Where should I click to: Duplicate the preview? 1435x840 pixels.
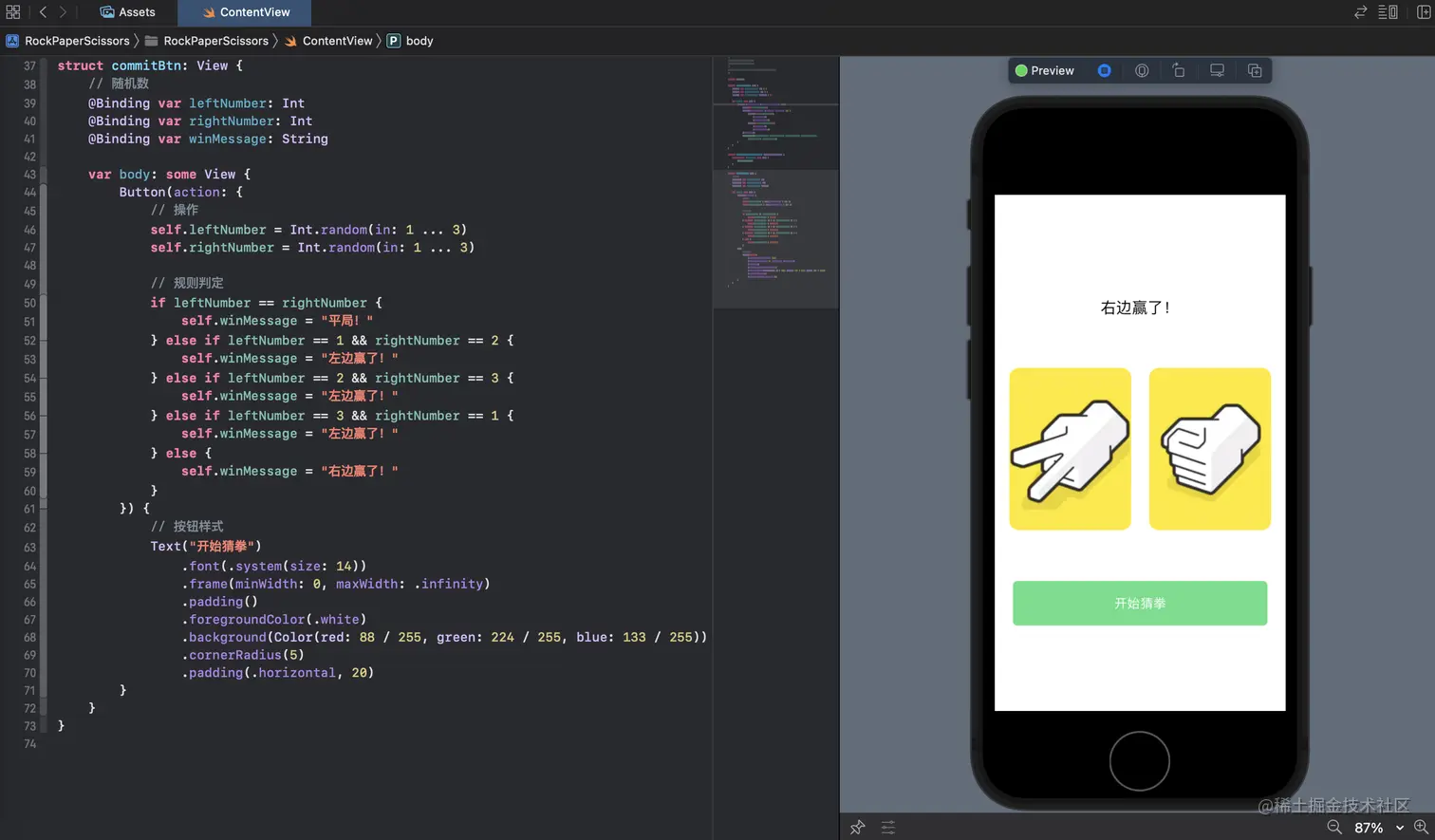(1255, 70)
